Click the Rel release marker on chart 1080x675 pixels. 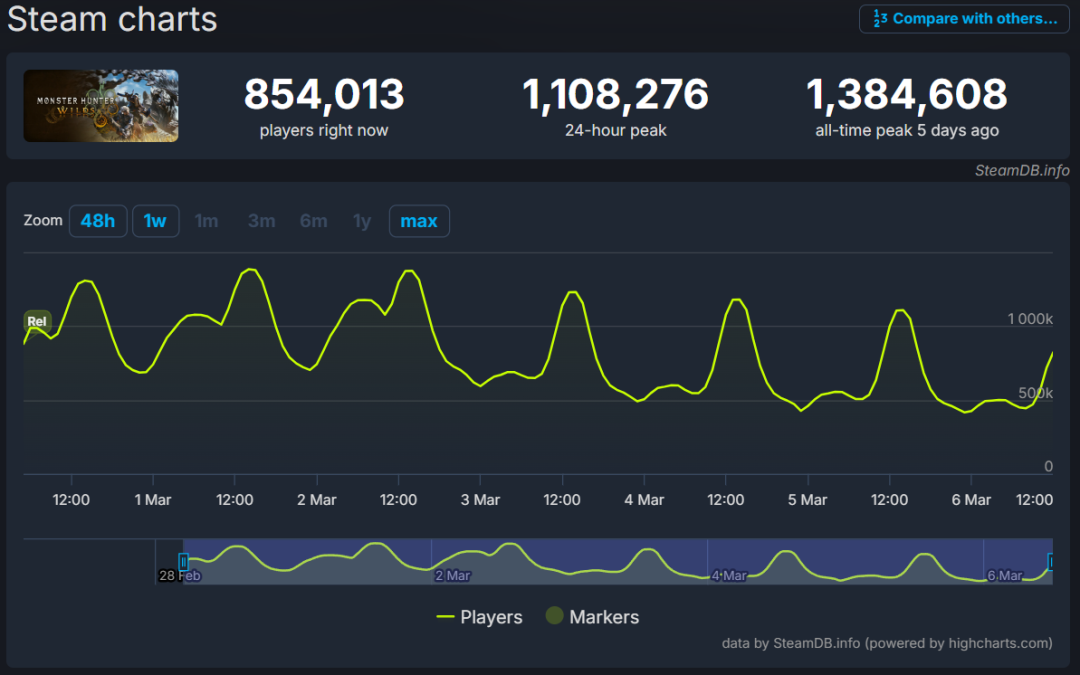click(x=37, y=322)
